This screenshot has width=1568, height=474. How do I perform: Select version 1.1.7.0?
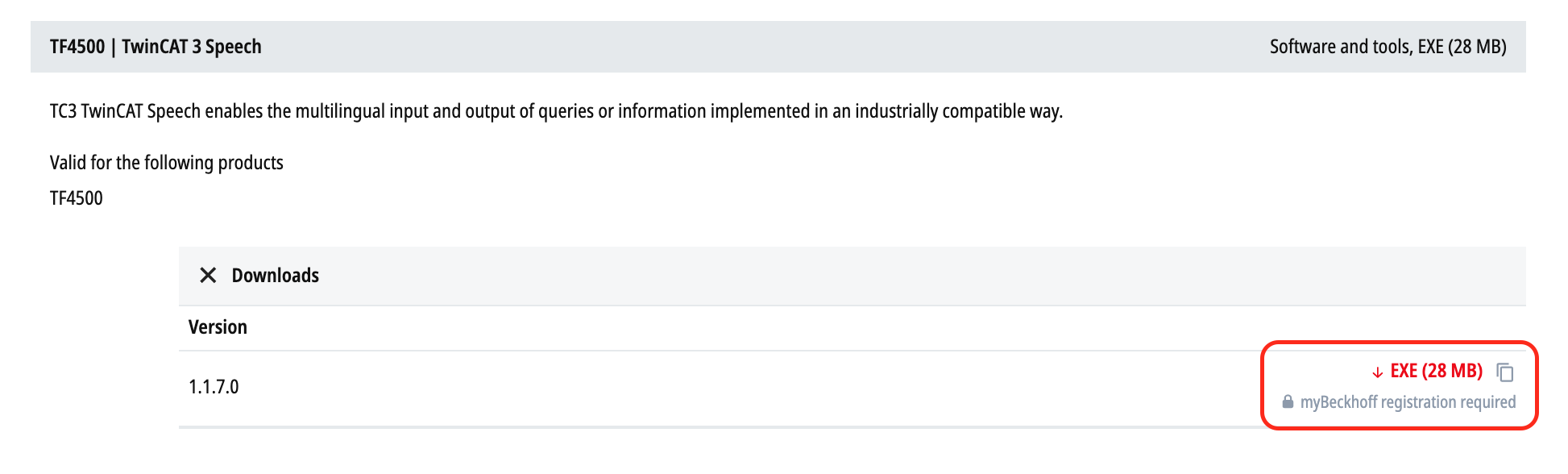point(214,387)
